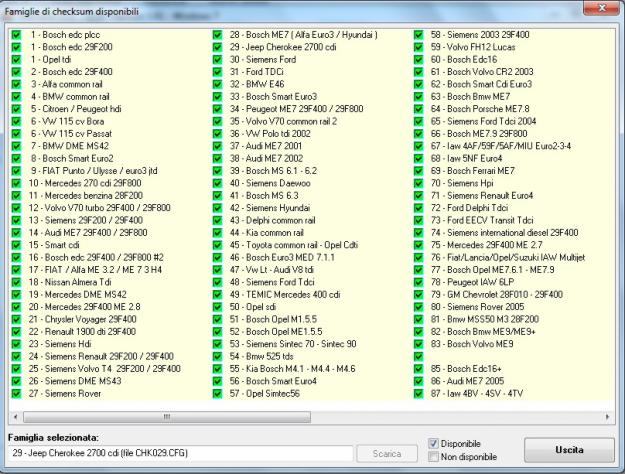This screenshot has width=625, height=474.
Task: Select '61 - Bosch Volvo CR2 2003'
Action: click(482, 72)
